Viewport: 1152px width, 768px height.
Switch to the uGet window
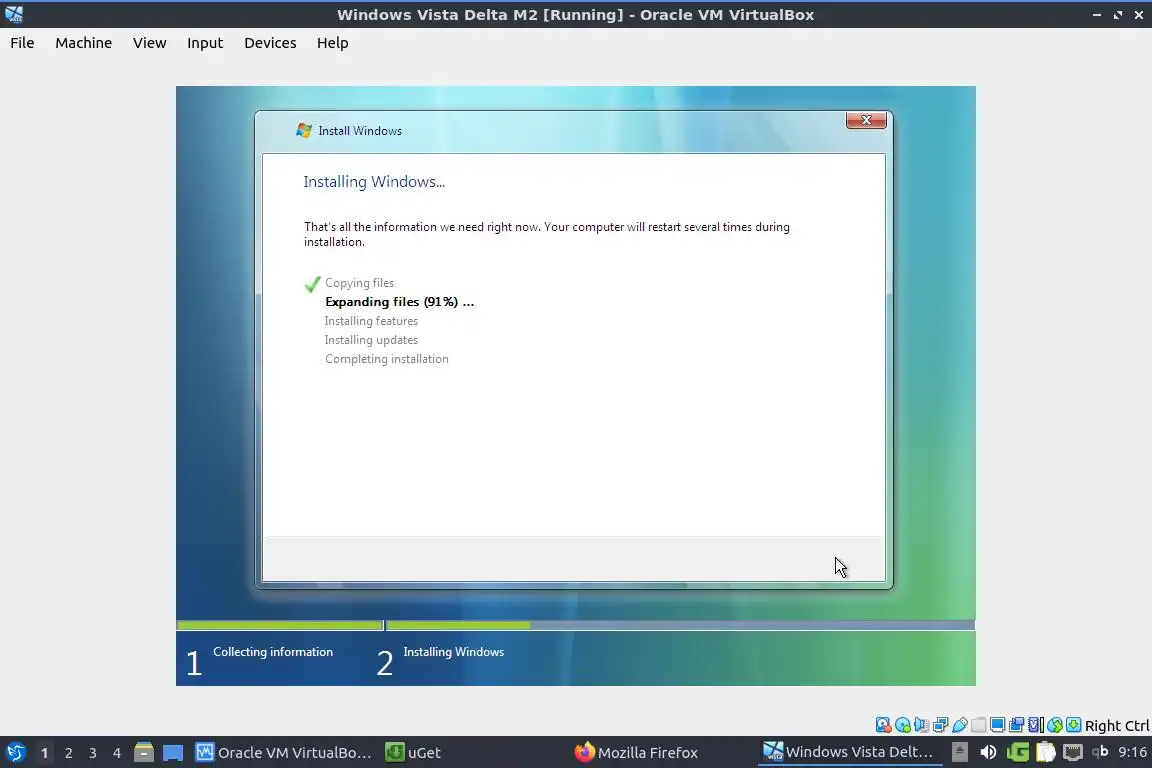tap(414, 753)
